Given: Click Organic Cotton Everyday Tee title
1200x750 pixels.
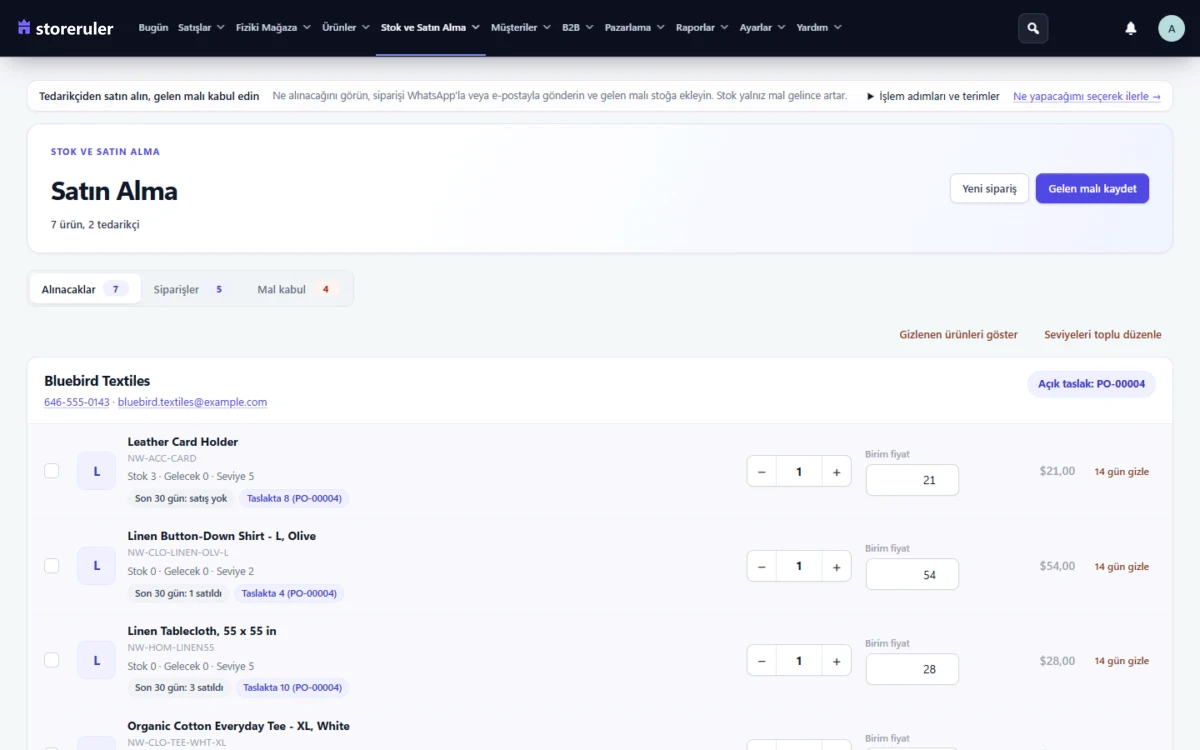Looking at the screenshot, I should (239, 726).
